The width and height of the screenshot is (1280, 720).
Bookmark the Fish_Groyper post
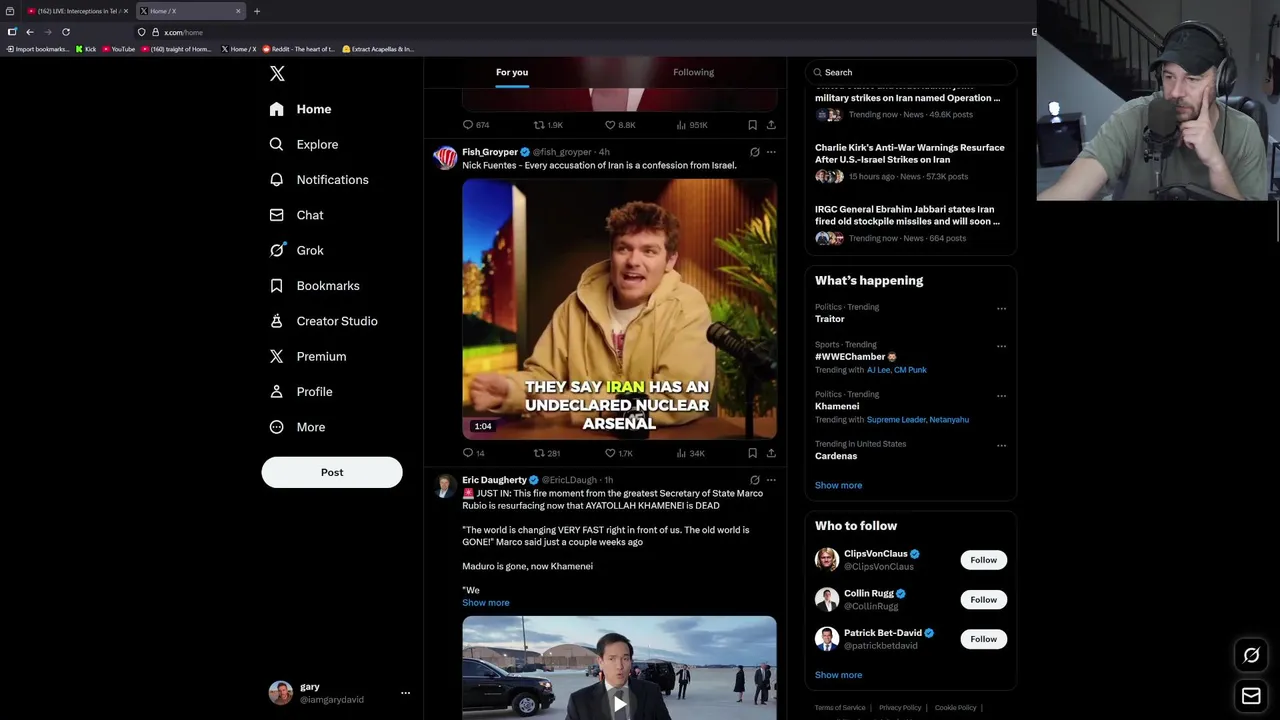pos(752,453)
